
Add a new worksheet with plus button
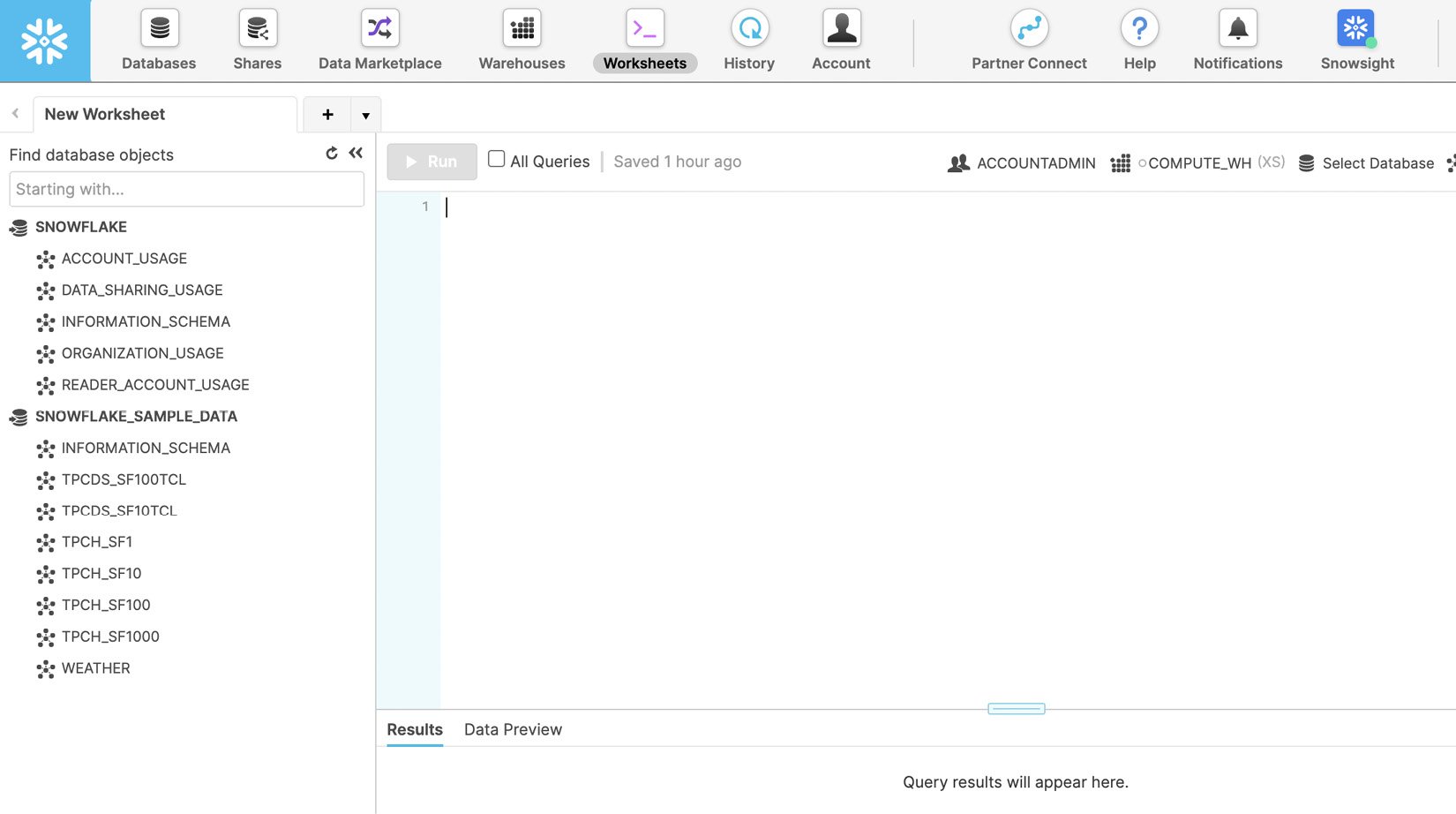(x=327, y=115)
